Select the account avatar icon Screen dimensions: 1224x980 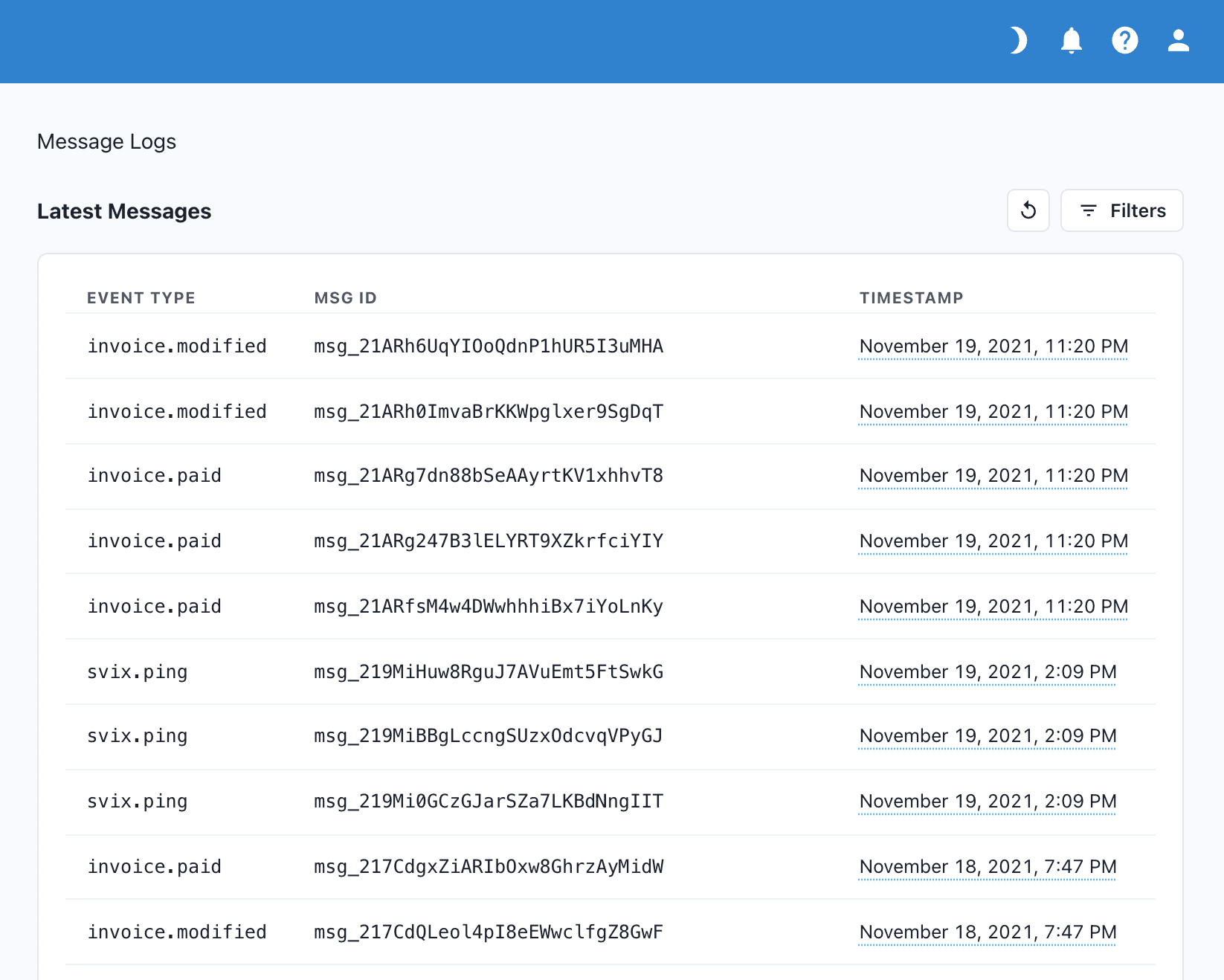click(1179, 41)
